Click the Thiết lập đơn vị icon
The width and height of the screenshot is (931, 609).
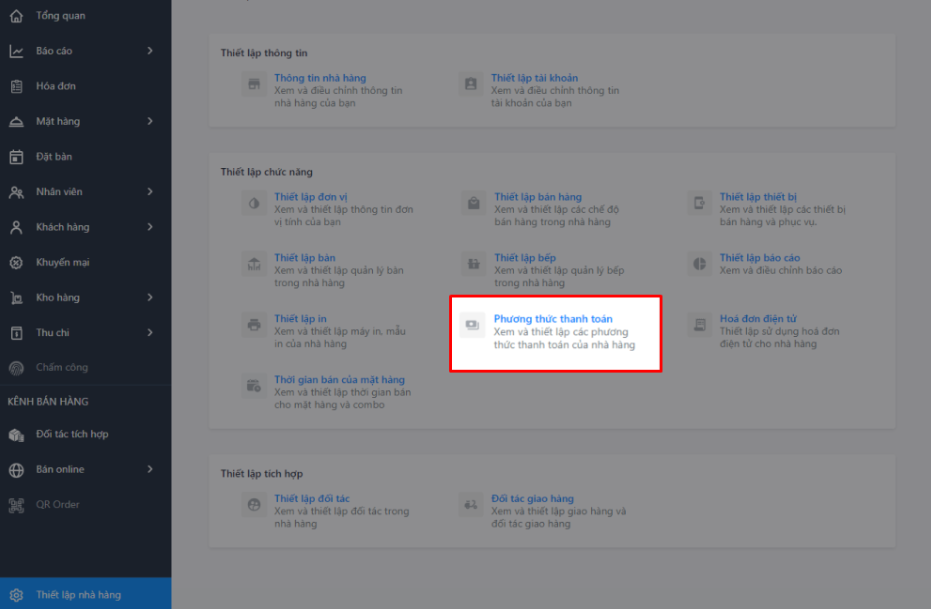(254, 204)
